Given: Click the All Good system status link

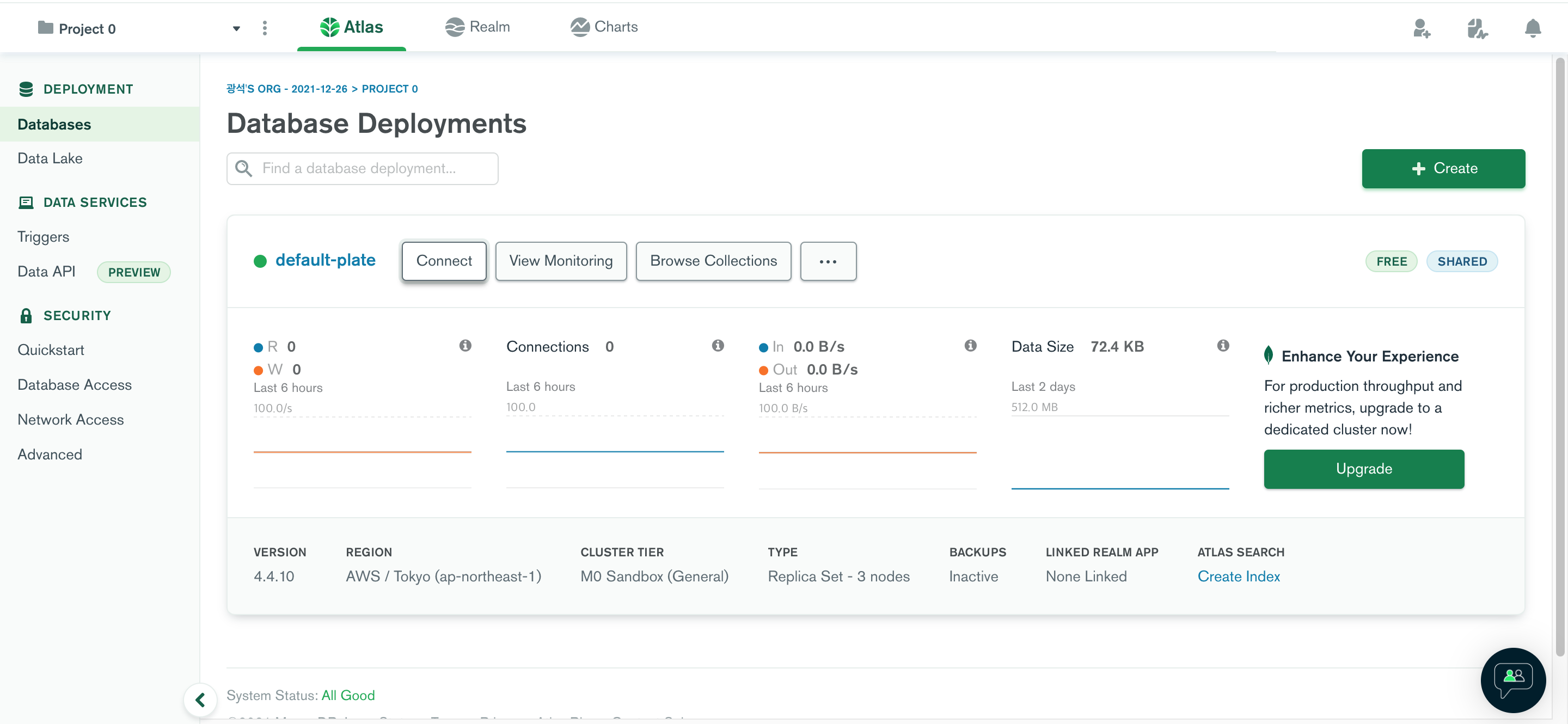Looking at the screenshot, I should [x=348, y=695].
